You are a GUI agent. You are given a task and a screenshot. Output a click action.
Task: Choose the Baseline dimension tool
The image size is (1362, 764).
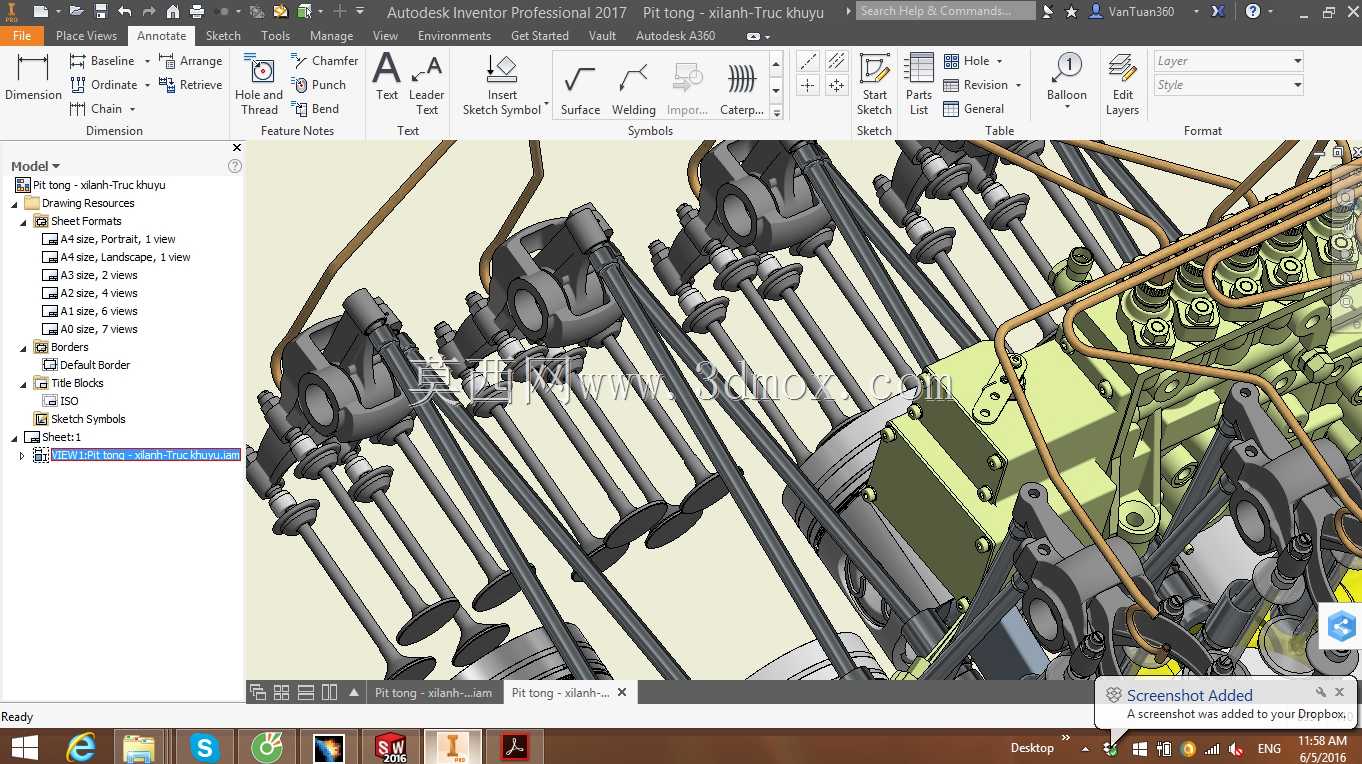click(x=102, y=61)
